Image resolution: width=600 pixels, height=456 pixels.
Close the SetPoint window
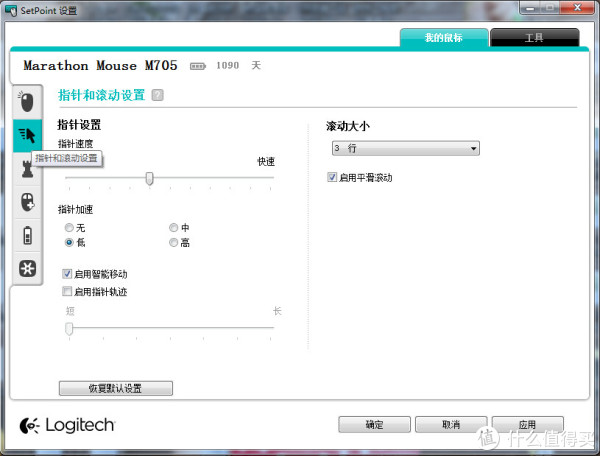coord(578,7)
